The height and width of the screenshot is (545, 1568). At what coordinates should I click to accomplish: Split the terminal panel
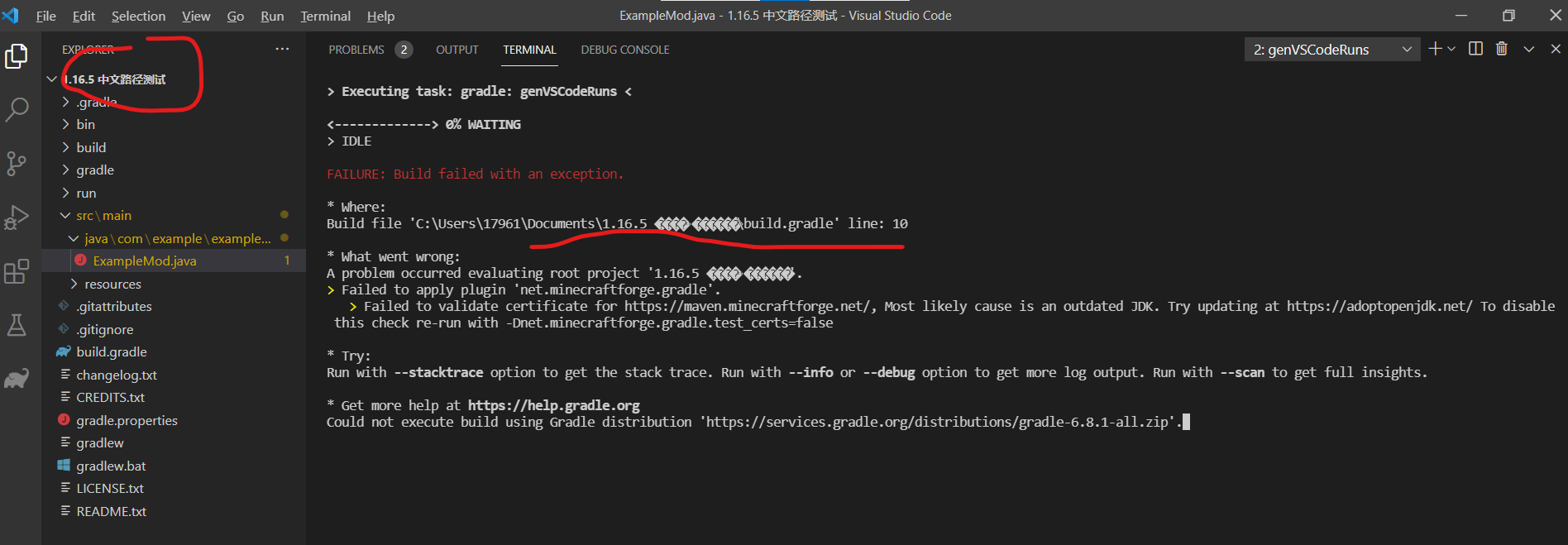click(x=1475, y=50)
